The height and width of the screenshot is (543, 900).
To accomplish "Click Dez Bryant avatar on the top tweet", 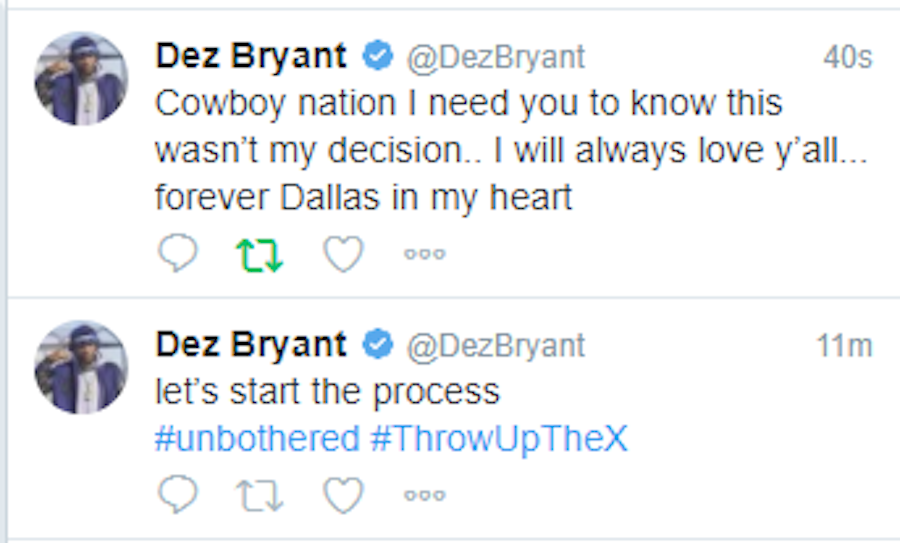I will [81, 78].
